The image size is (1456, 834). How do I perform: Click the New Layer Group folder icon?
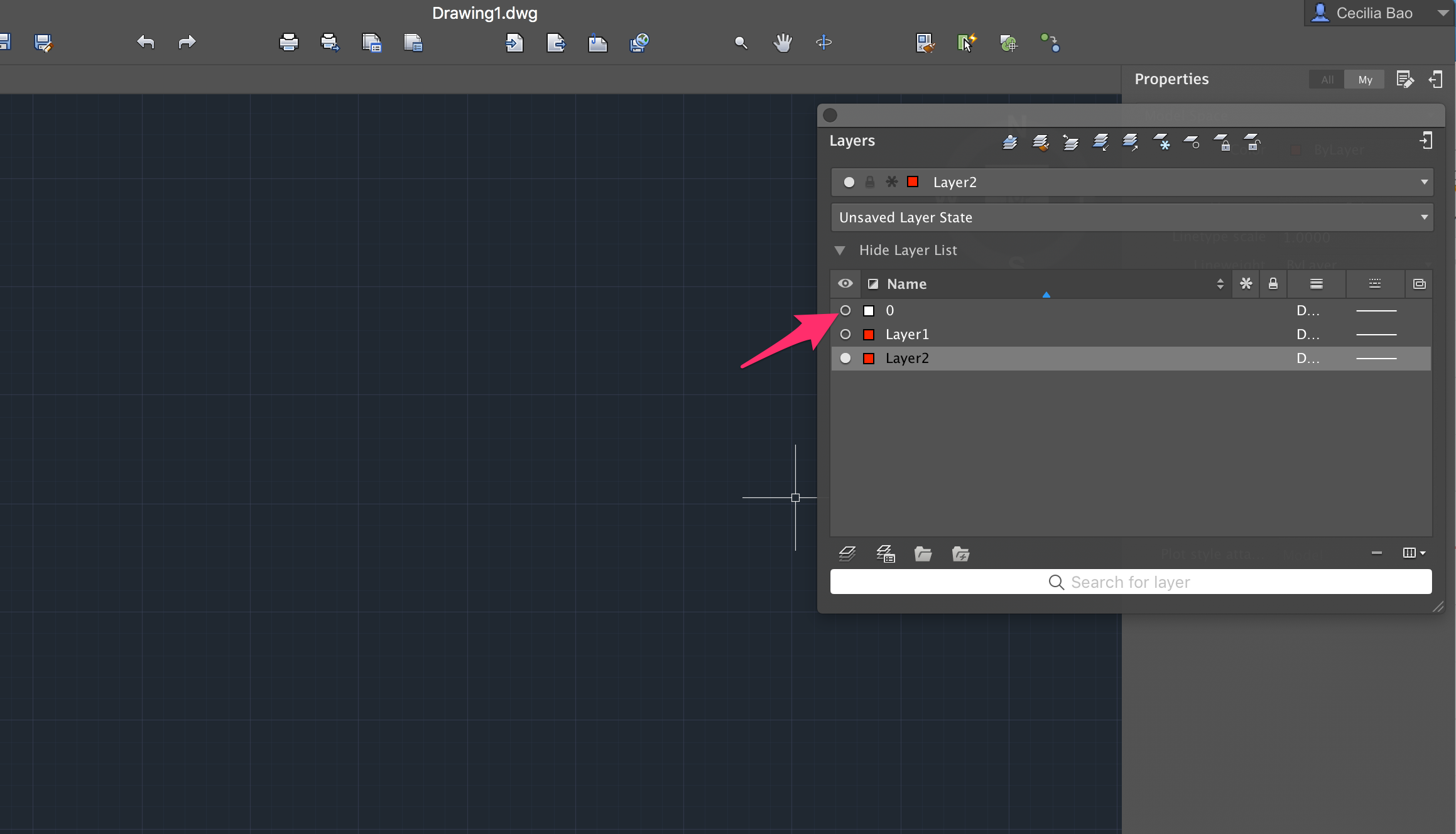click(x=923, y=553)
